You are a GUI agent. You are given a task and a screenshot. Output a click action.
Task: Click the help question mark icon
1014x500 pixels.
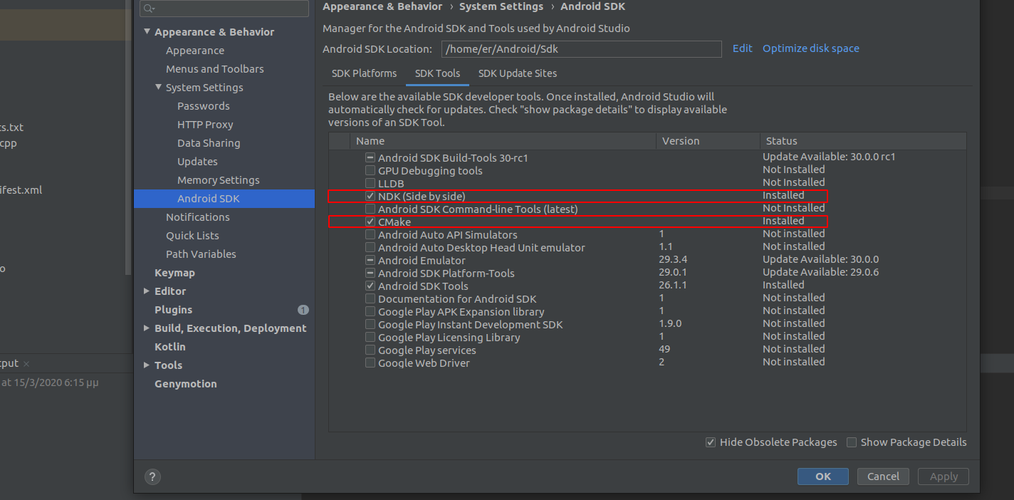pos(152,477)
